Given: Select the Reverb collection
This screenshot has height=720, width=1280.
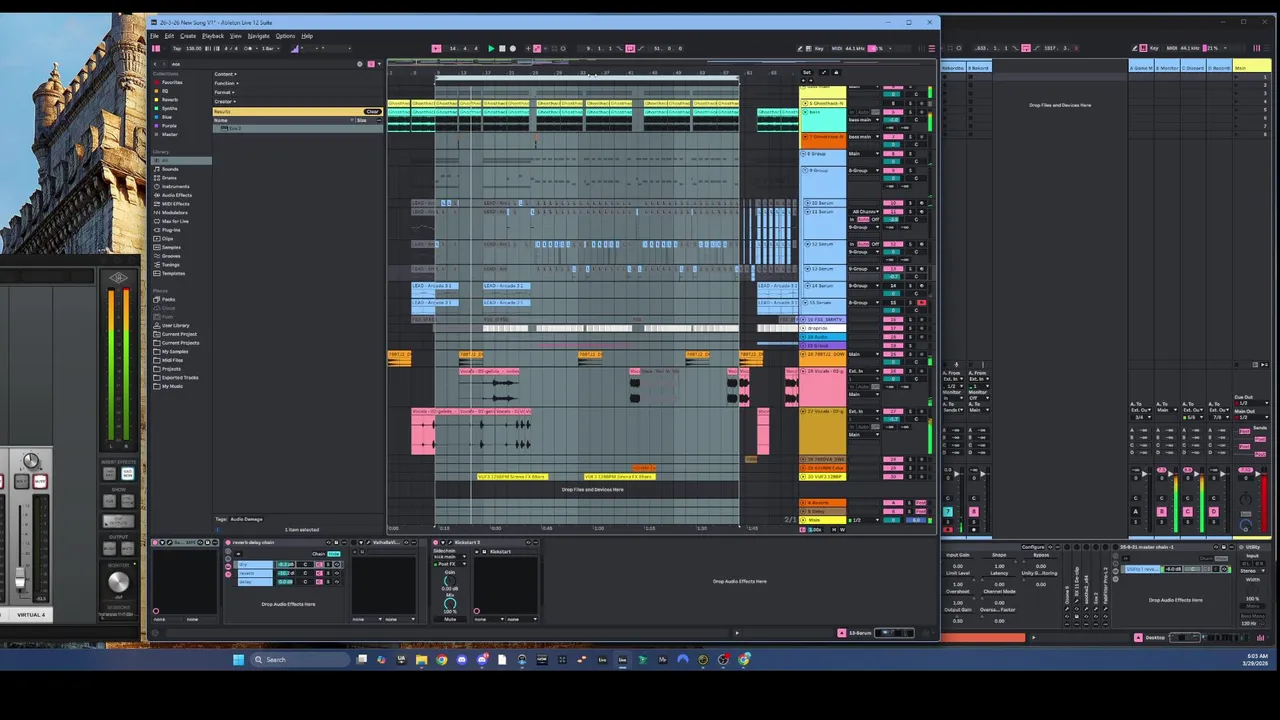Looking at the screenshot, I should 170,99.
